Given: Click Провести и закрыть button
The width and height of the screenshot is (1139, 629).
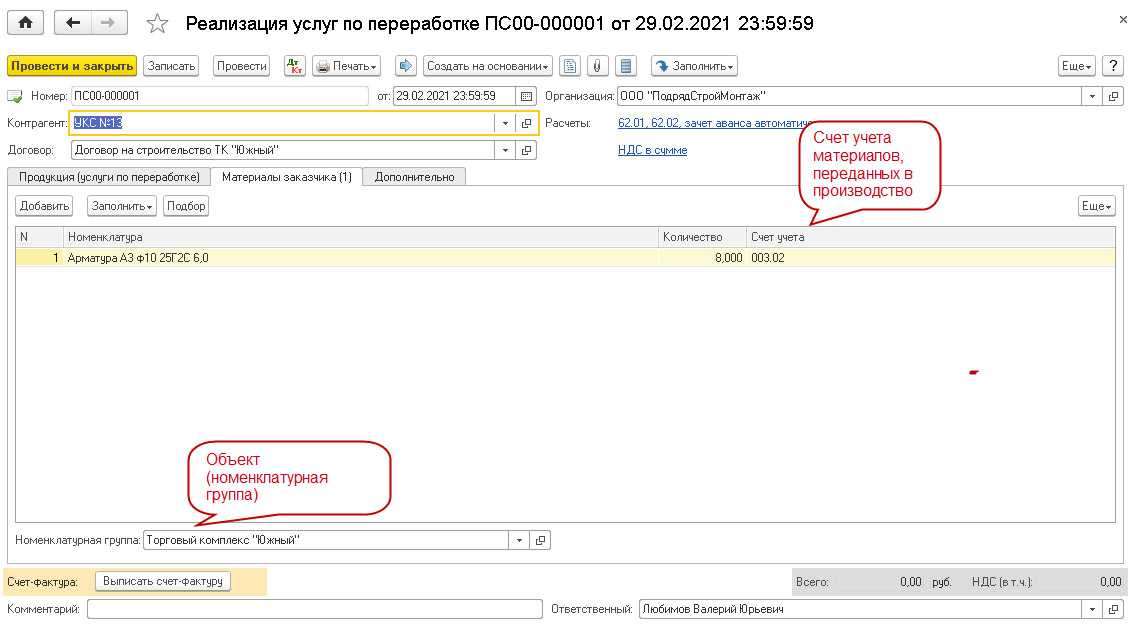Looking at the screenshot, I should [71, 66].
